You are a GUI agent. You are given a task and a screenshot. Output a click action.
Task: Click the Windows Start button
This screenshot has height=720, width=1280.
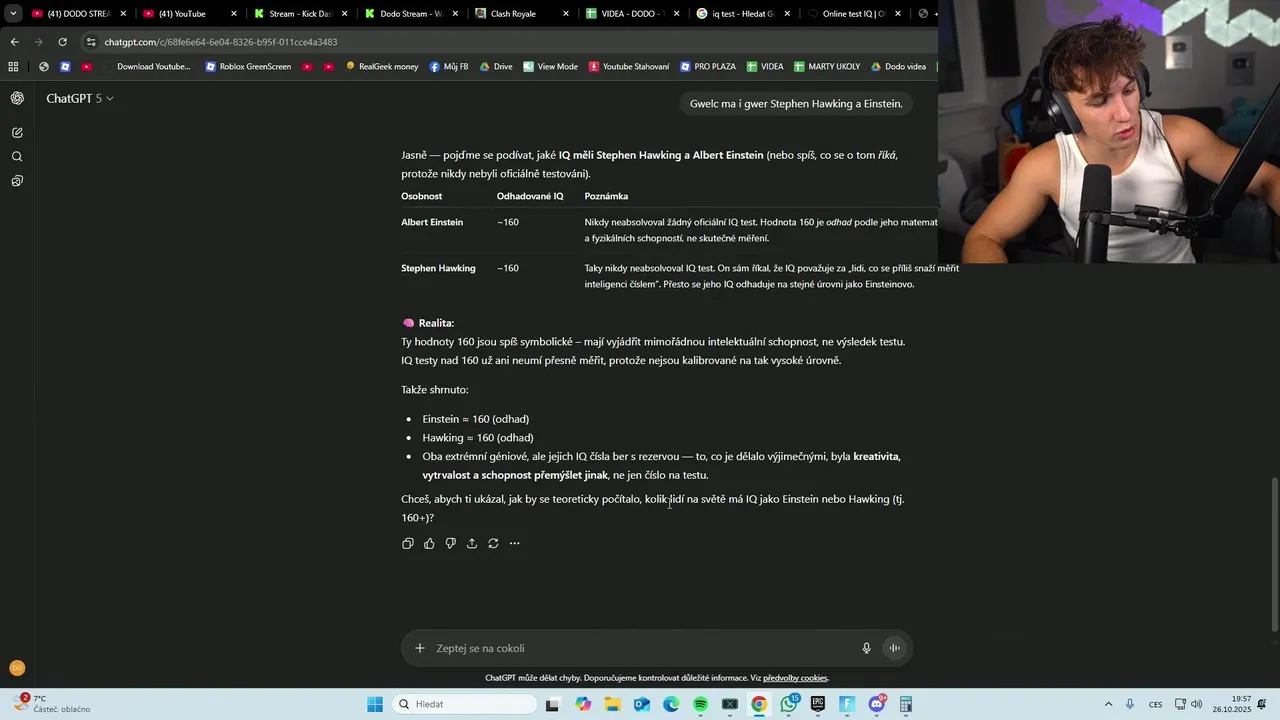(x=375, y=704)
